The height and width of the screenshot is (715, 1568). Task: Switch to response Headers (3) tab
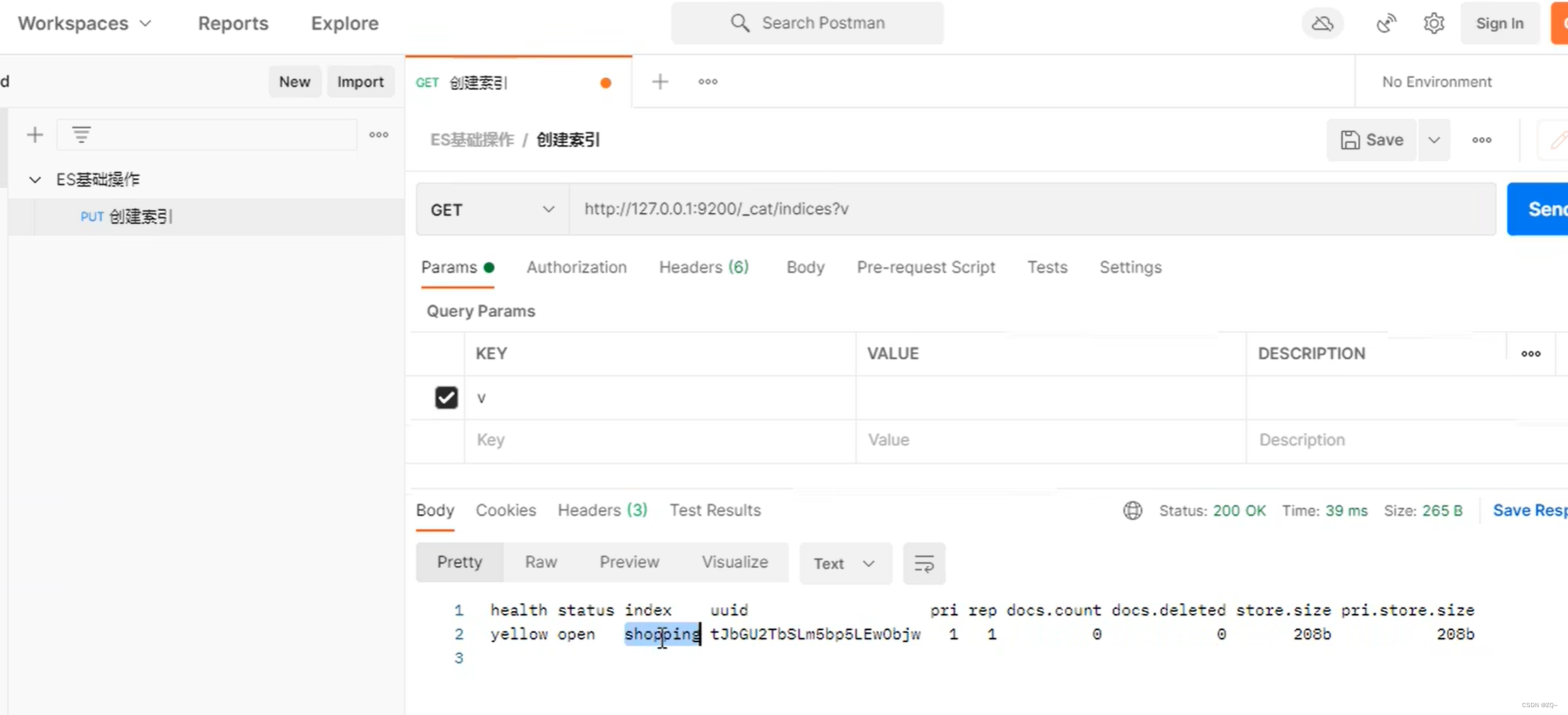tap(602, 511)
